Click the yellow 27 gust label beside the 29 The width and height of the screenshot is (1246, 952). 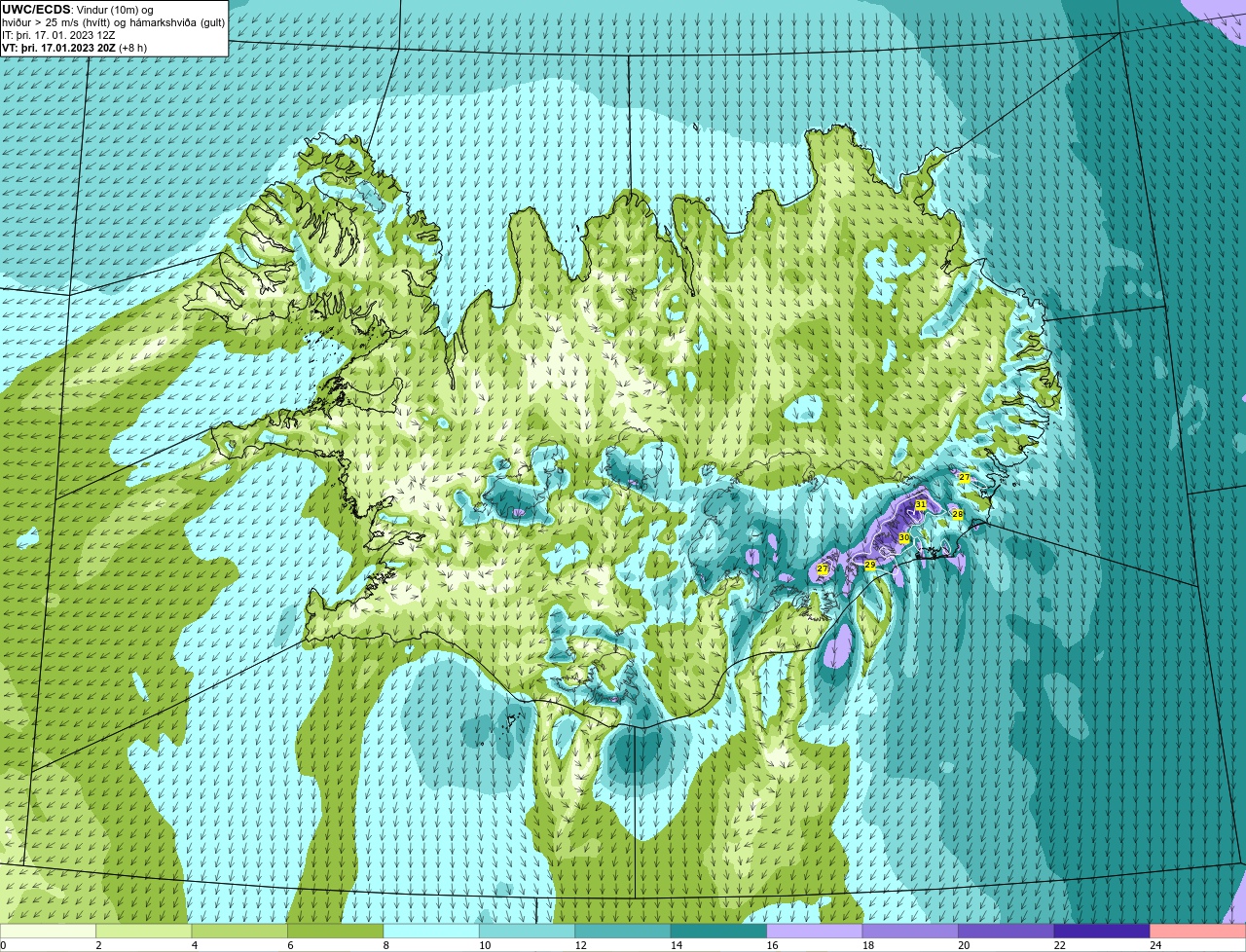[823, 568]
